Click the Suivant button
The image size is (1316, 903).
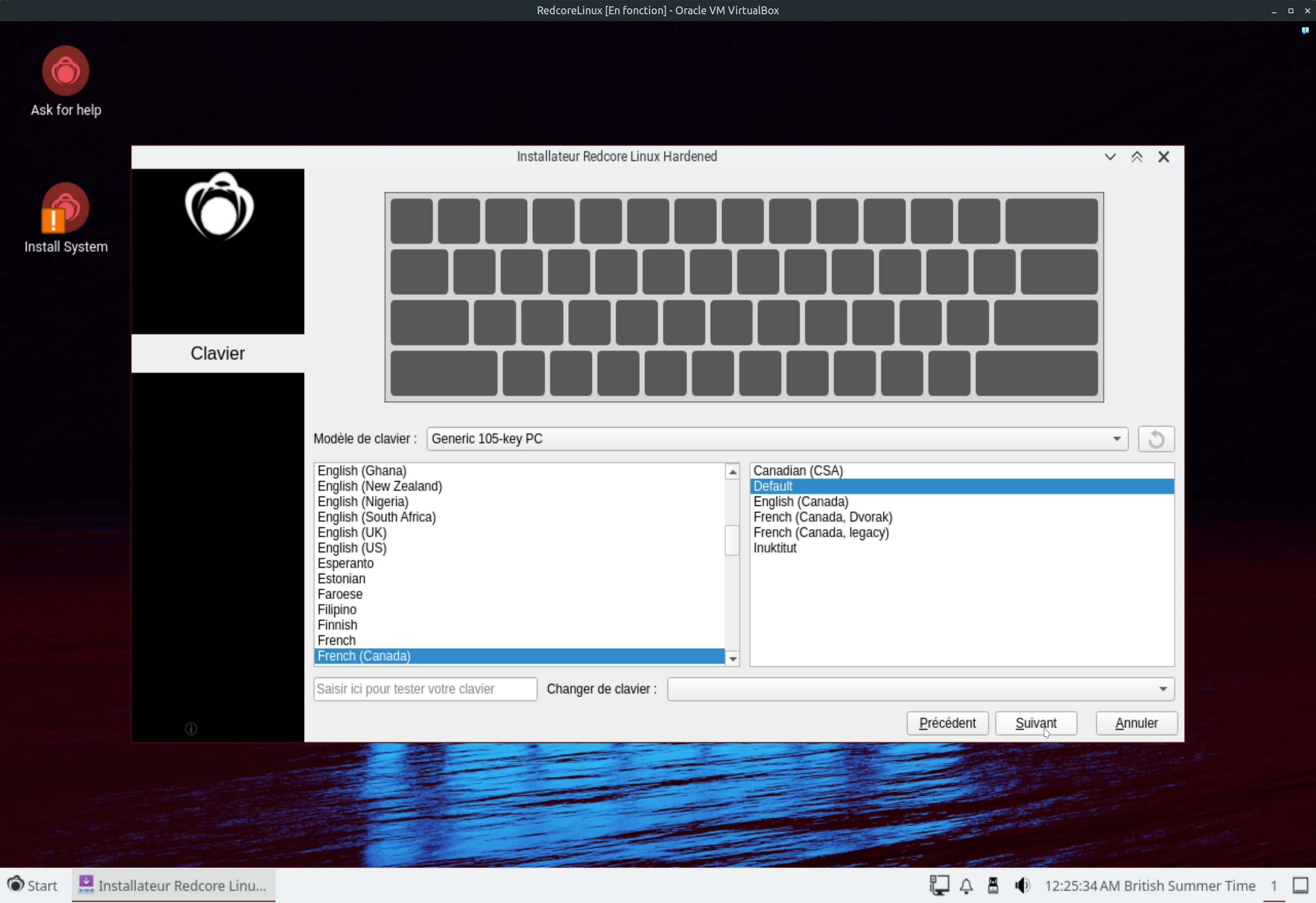pyautogui.click(x=1035, y=723)
